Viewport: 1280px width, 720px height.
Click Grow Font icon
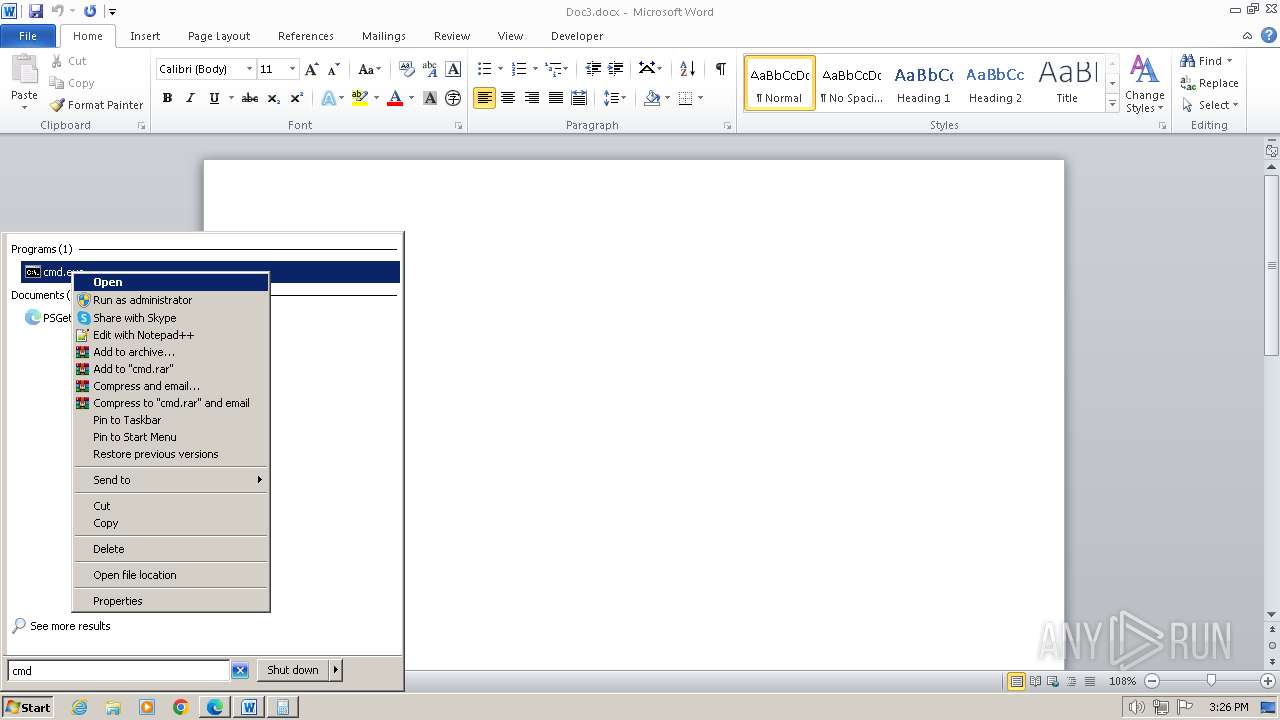point(312,69)
